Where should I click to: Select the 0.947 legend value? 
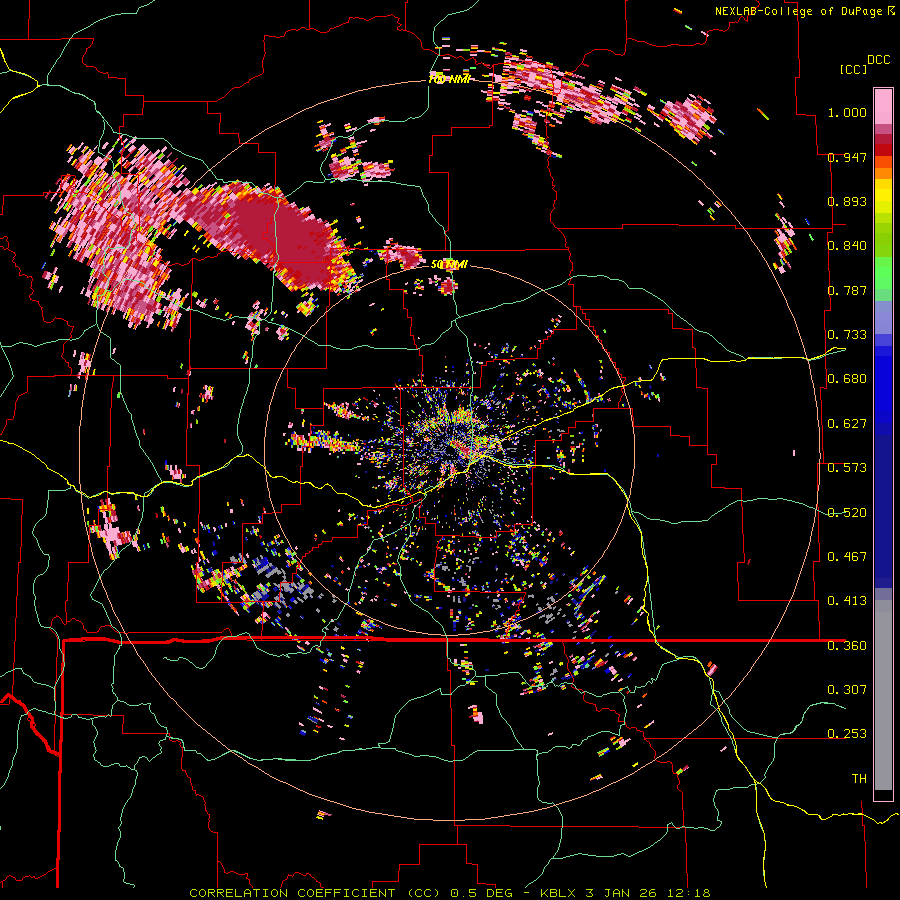pos(847,157)
